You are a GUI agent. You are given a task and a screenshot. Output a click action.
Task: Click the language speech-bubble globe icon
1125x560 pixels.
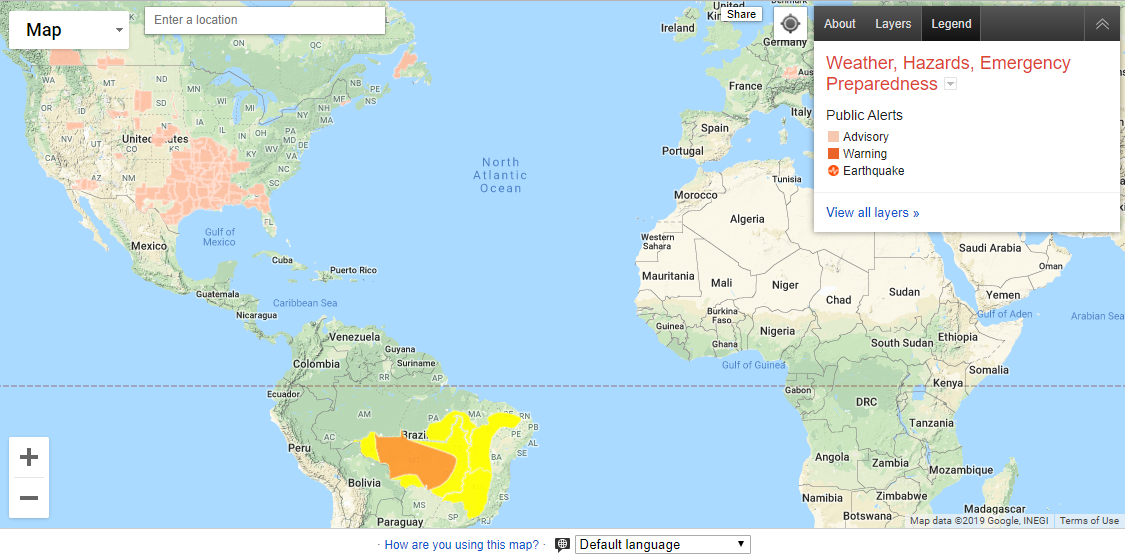[562, 545]
